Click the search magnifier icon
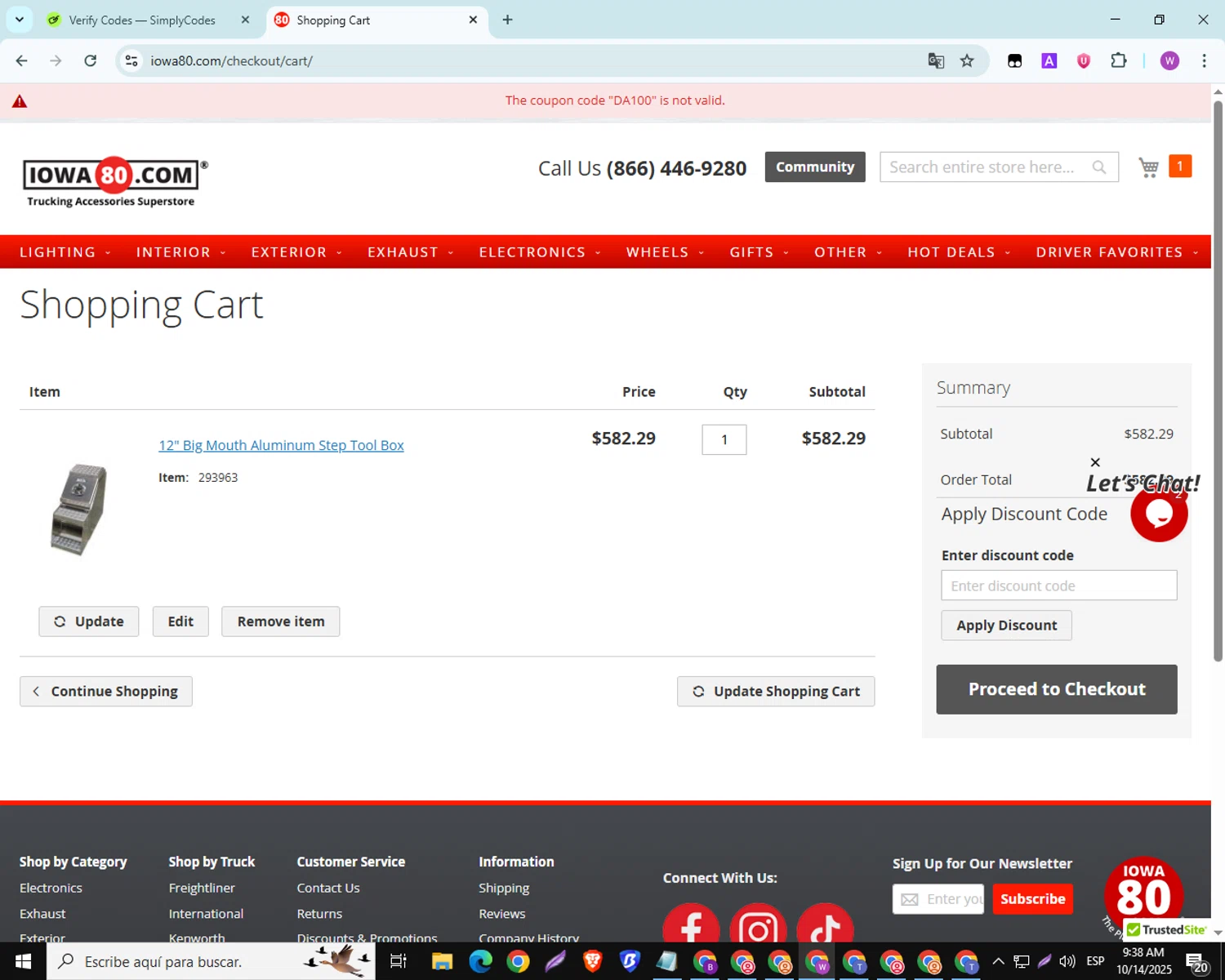Screen dimensions: 1225x980 pos(1099,167)
